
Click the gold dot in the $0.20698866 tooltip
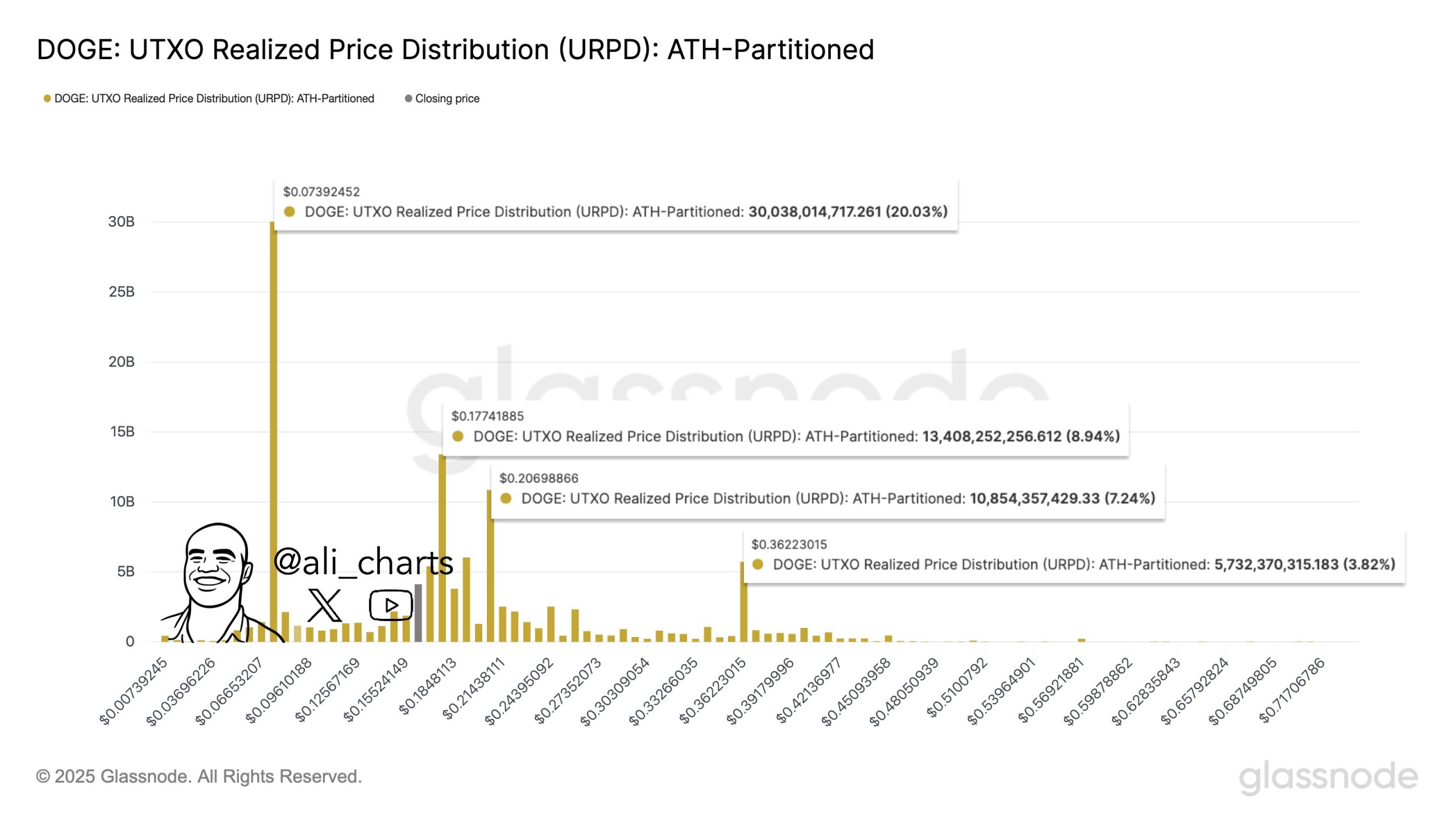tap(506, 498)
